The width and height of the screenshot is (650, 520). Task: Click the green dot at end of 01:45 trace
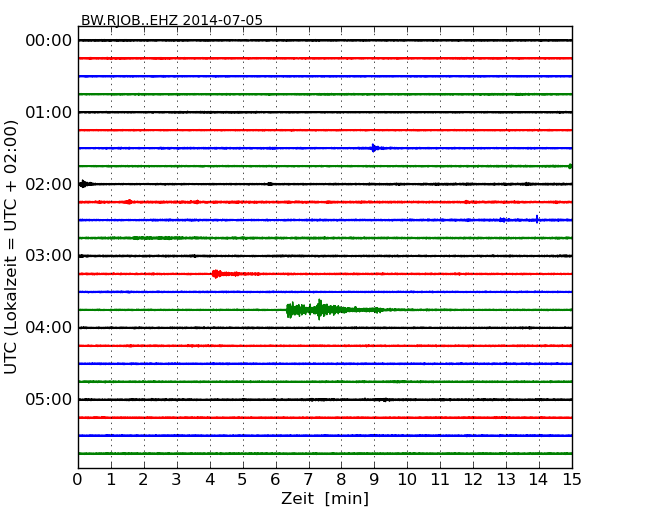(570, 166)
